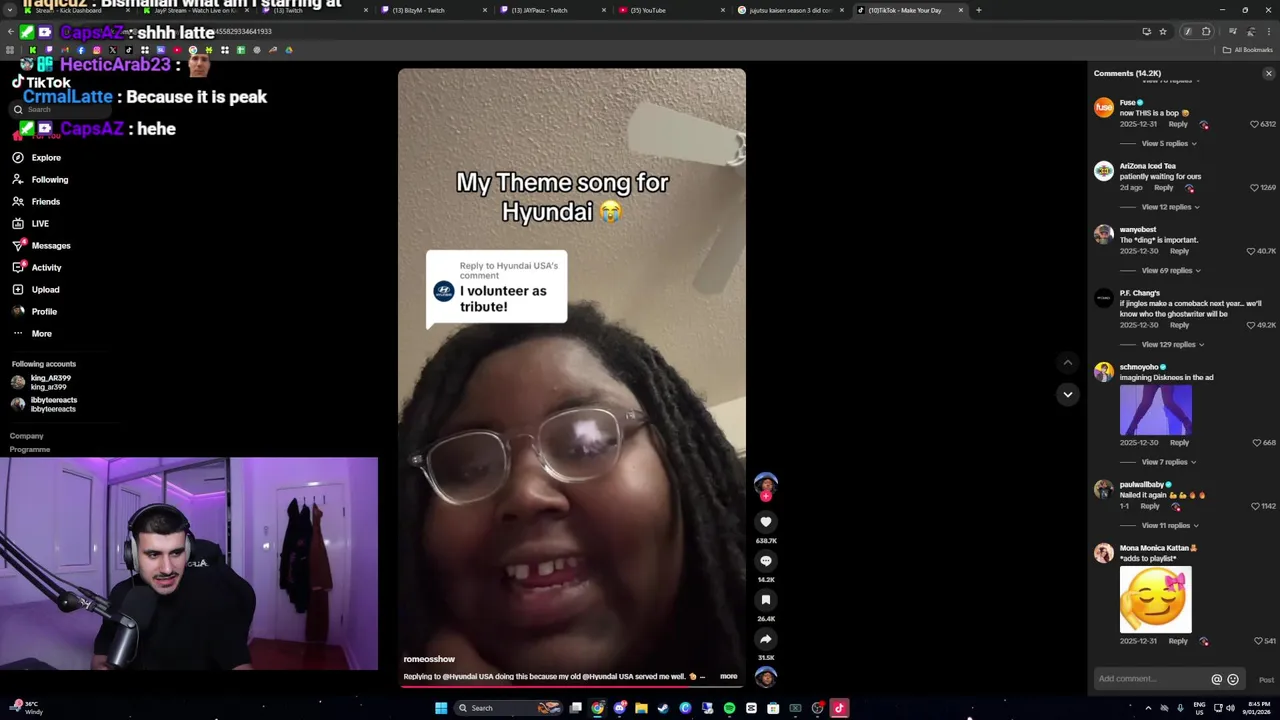Reply to paulwallbaby's comment
This screenshot has width=1280, height=720.
click(x=1150, y=506)
